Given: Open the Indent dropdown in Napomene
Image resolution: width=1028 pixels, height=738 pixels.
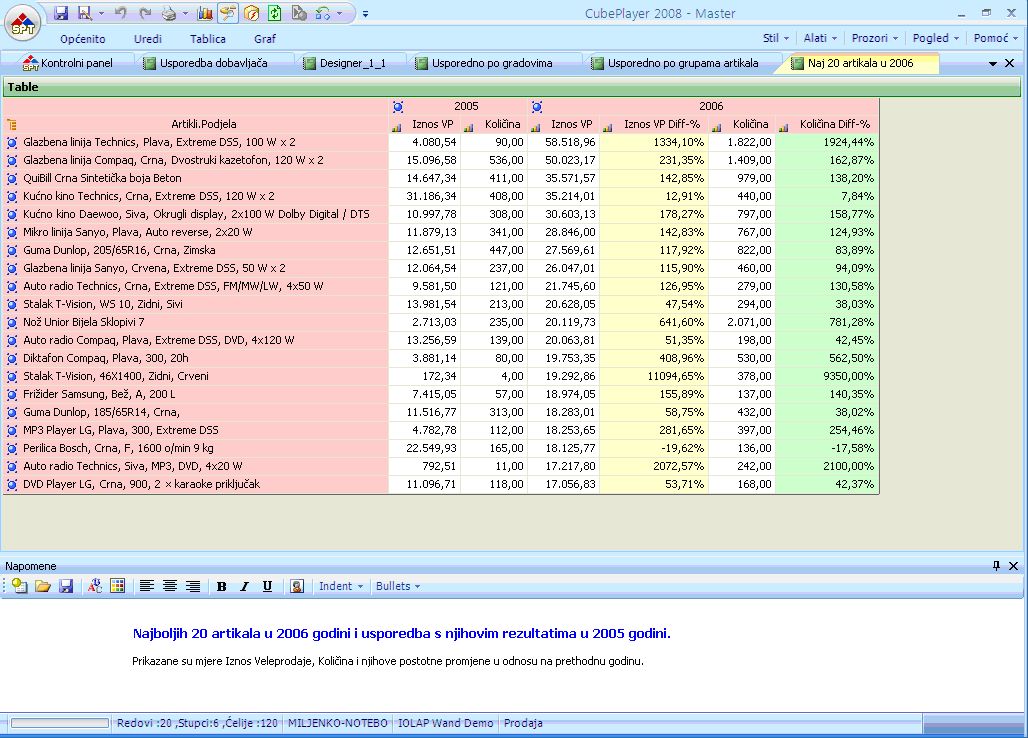Looking at the screenshot, I should tap(341, 587).
